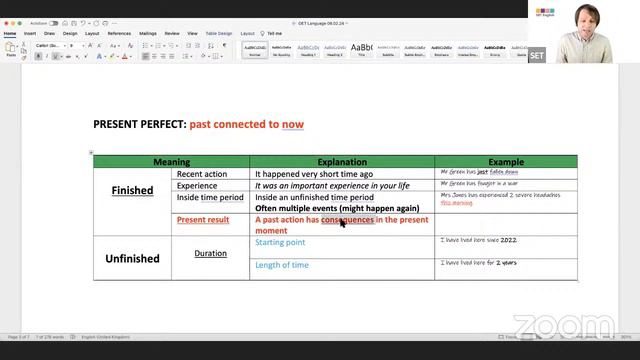Click the Format Painter brush icon
Viewport: 640px width, 360px height.
24,58
